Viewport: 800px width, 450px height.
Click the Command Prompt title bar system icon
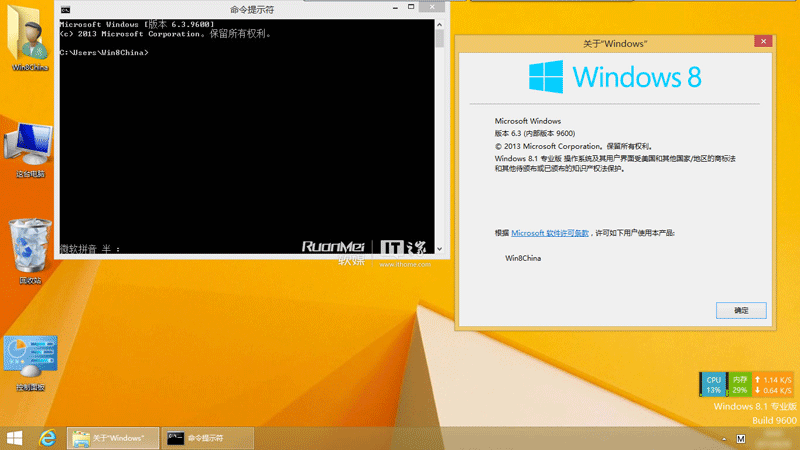coord(65,9)
